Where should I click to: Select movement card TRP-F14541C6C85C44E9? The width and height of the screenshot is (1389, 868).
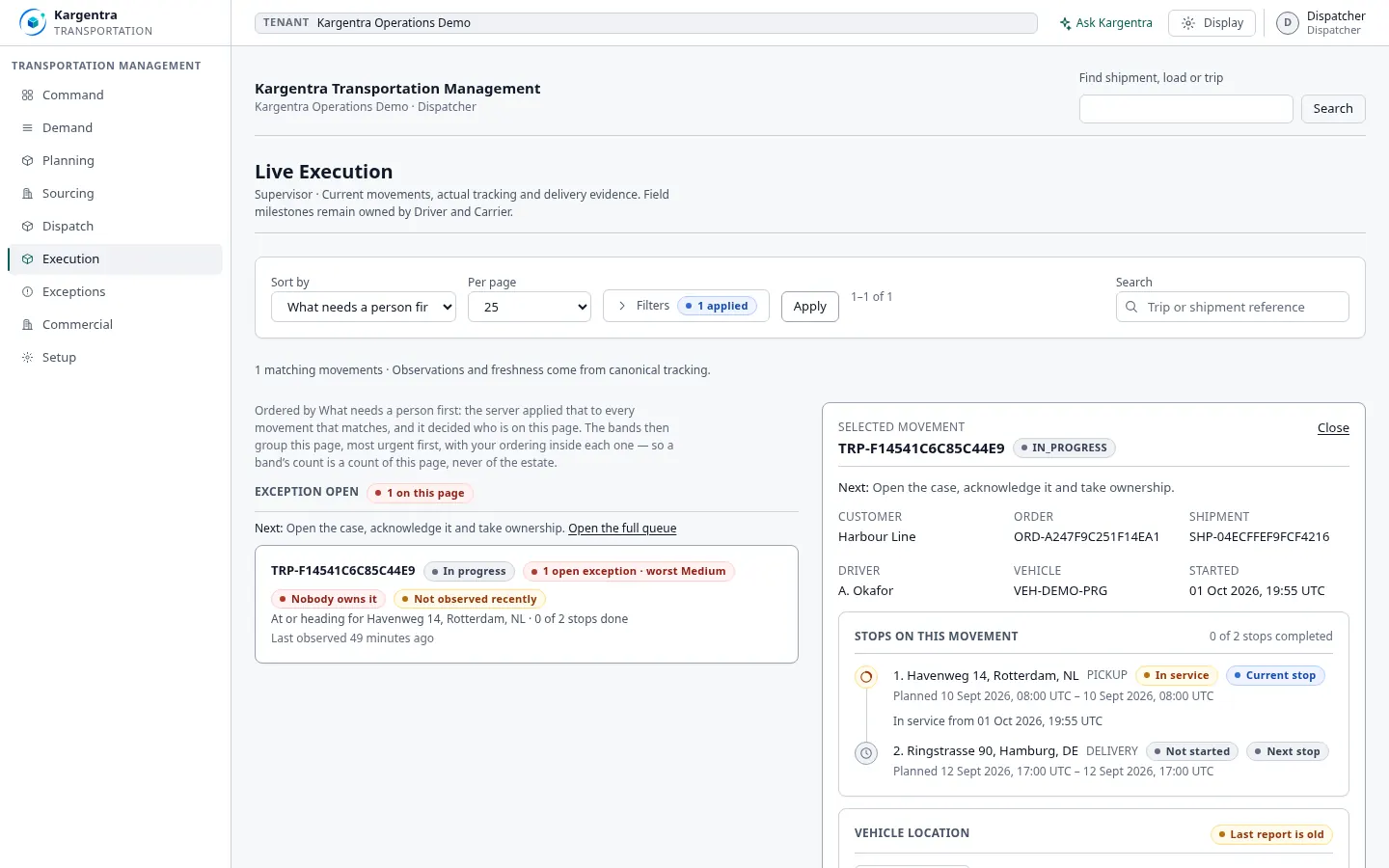(x=527, y=605)
